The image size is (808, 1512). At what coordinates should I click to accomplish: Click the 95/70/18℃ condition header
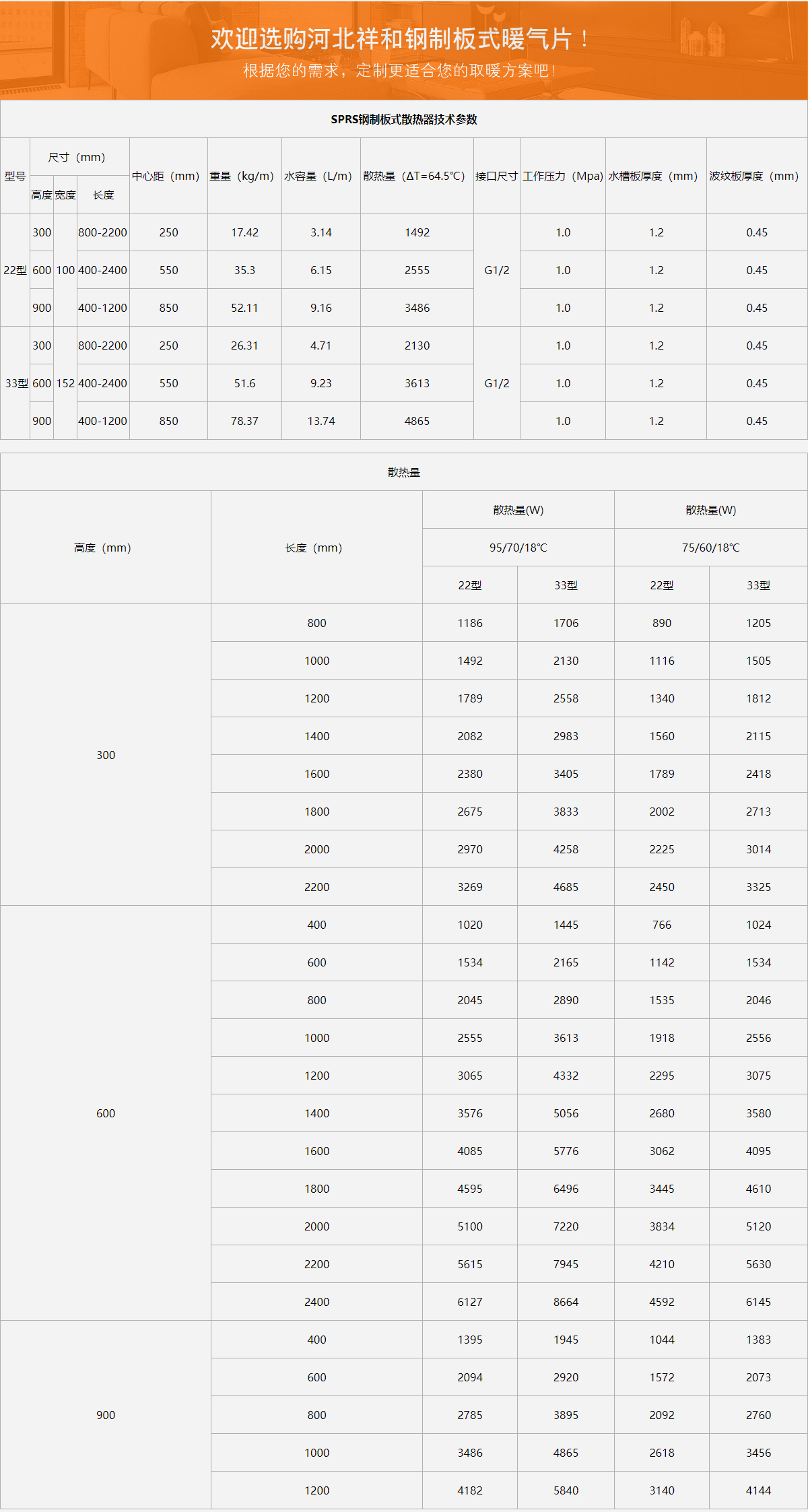518,548
